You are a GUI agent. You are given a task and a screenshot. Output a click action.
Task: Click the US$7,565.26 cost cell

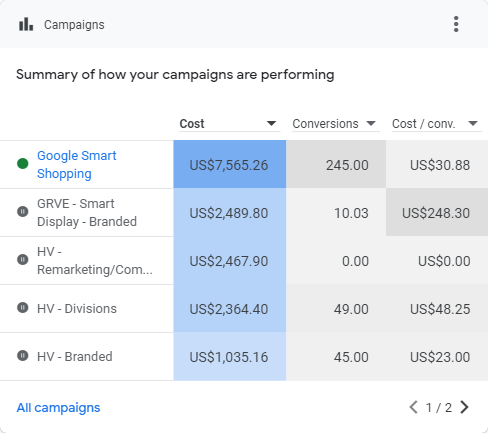[230, 165]
